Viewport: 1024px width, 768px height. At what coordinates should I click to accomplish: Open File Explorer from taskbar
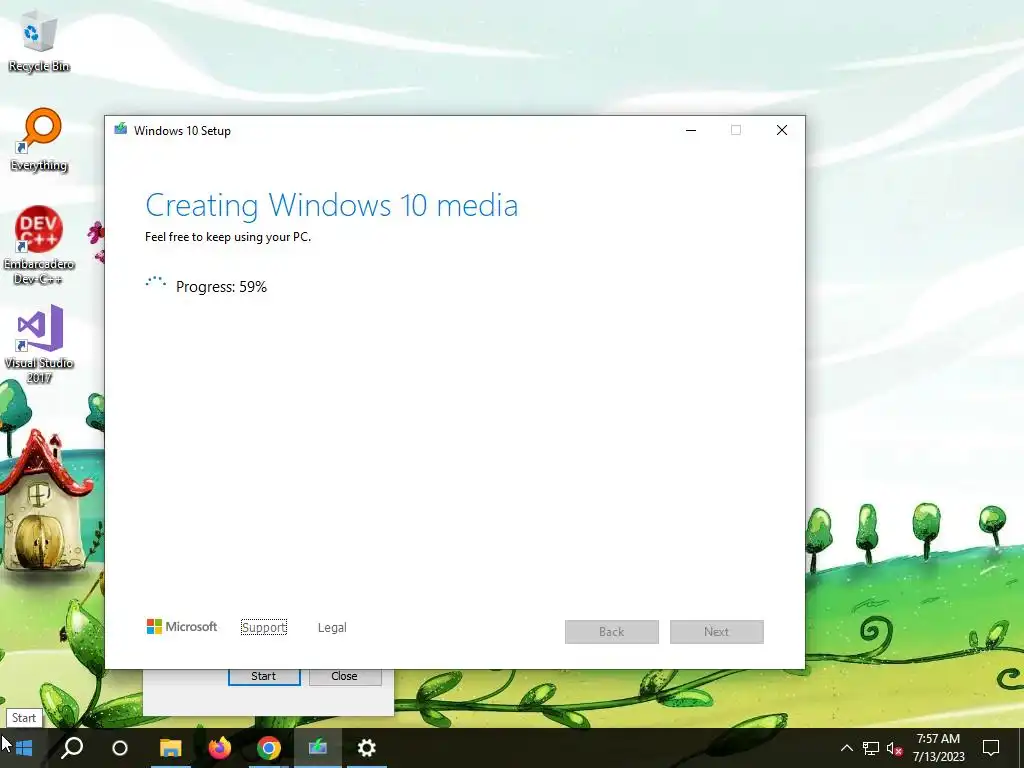click(x=170, y=748)
